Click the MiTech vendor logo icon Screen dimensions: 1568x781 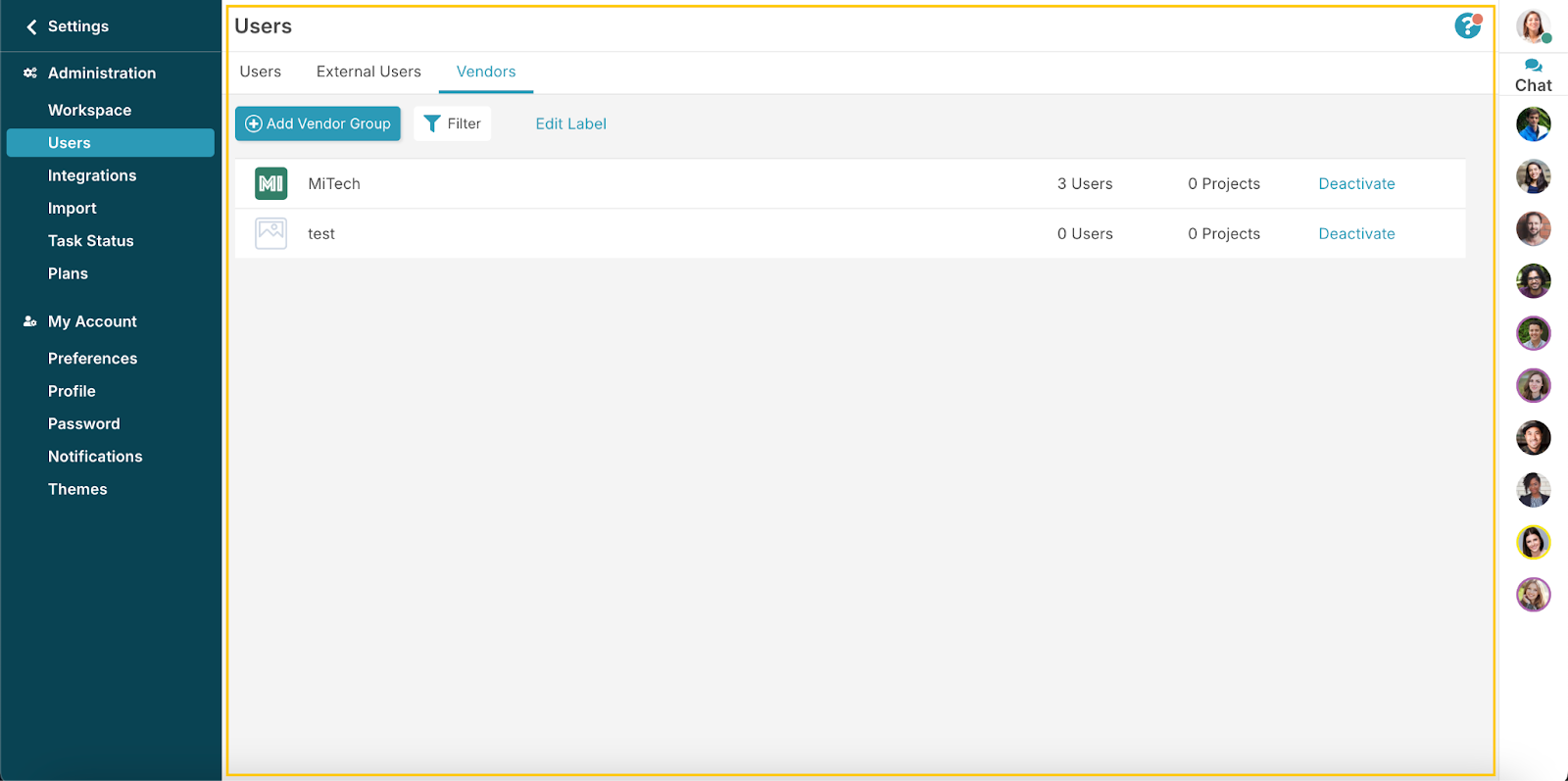(x=270, y=183)
